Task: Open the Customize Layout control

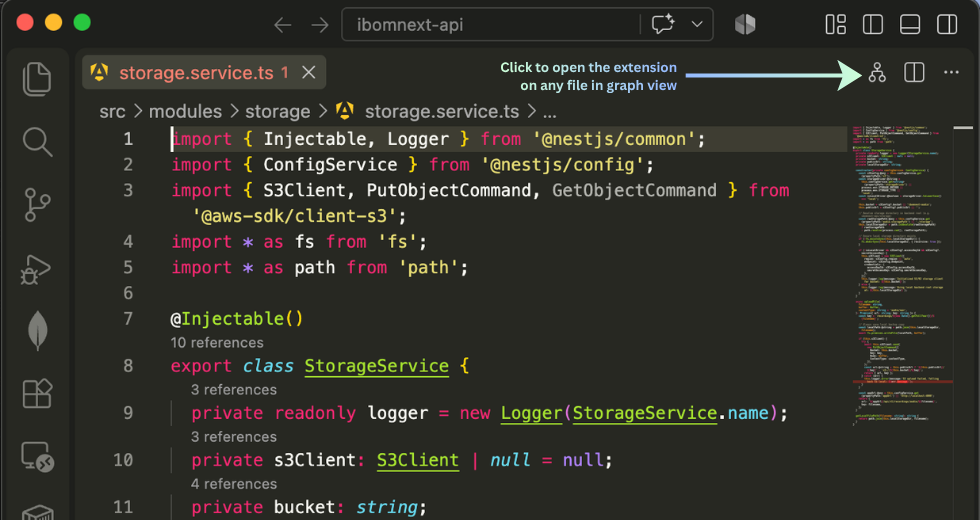Action: pyautogui.click(x=836, y=24)
